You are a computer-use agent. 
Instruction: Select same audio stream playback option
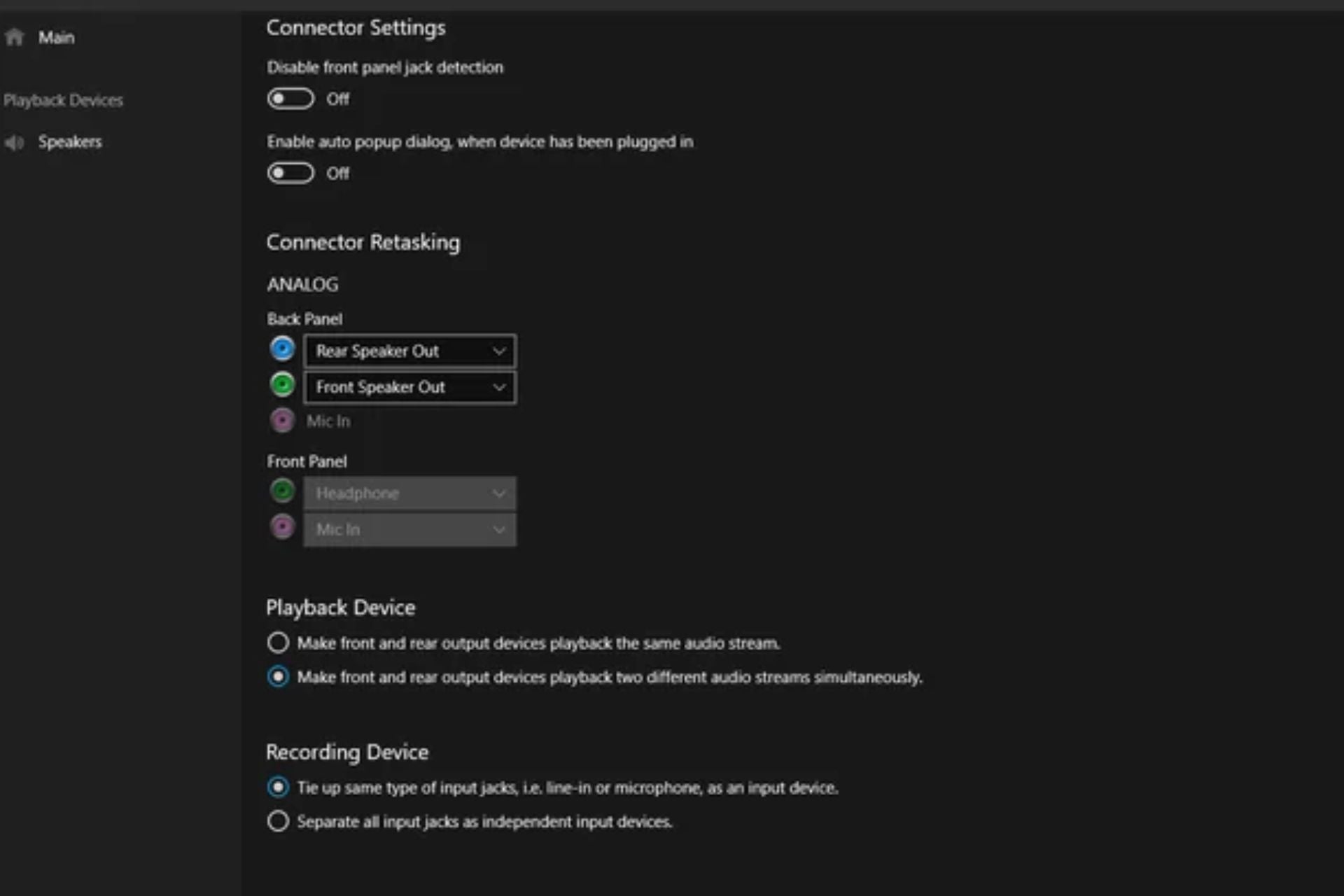[278, 643]
